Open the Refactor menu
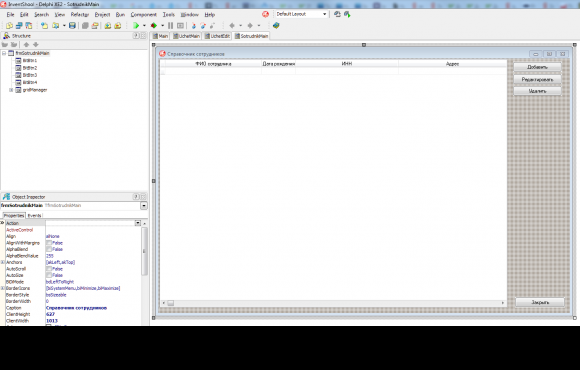The image size is (580, 370). click(80, 14)
